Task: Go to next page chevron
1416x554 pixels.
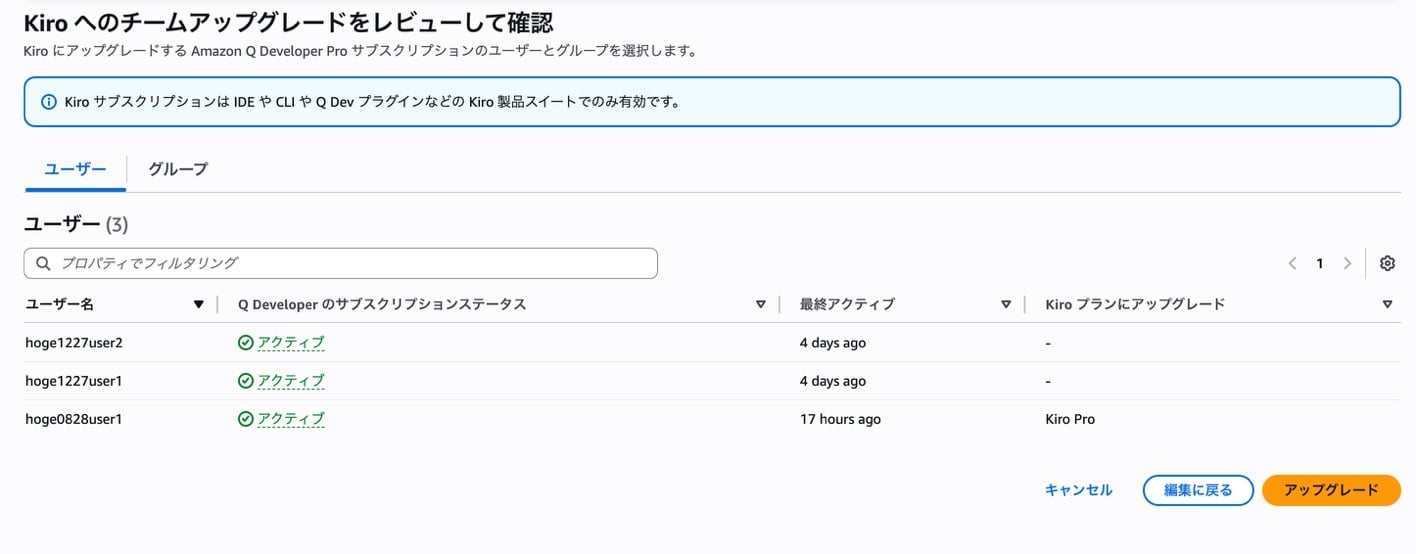Action: pos(1347,263)
